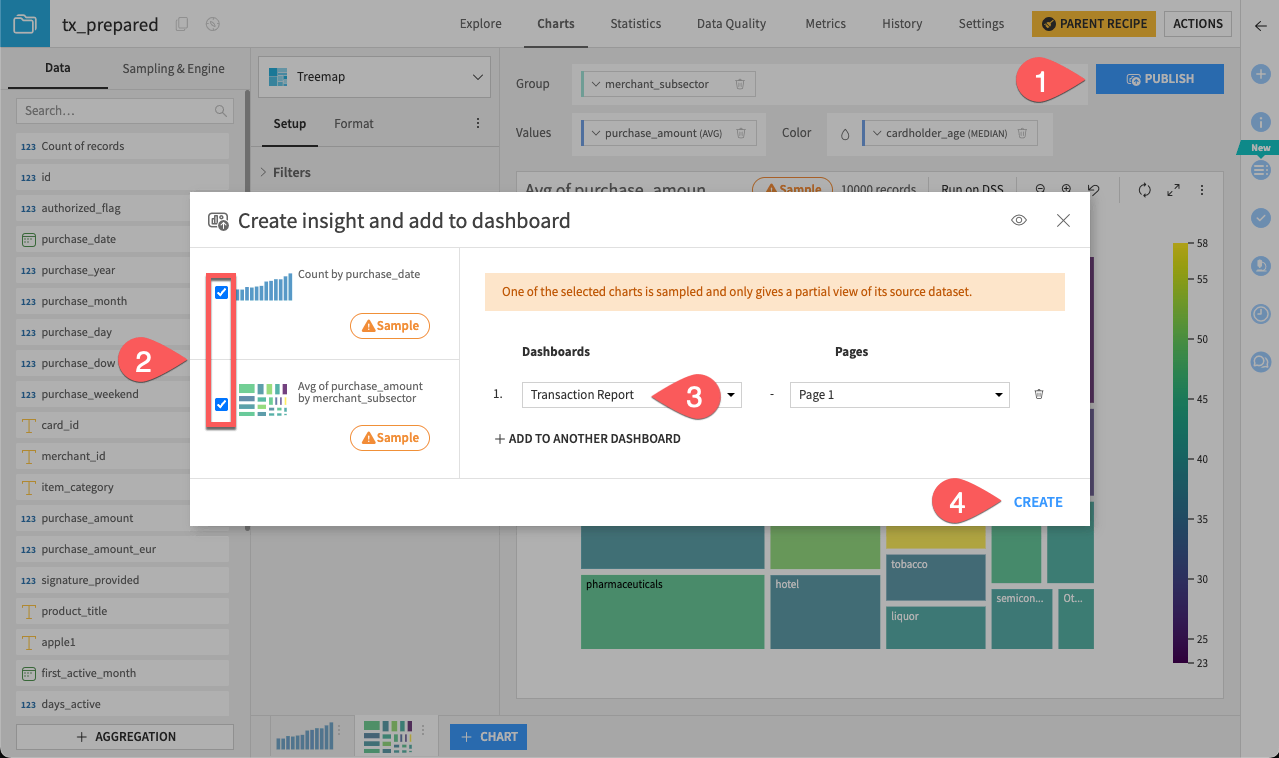The height and width of the screenshot is (758, 1279).
Task: Open the ACTIONS button
Action: point(1198,24)
